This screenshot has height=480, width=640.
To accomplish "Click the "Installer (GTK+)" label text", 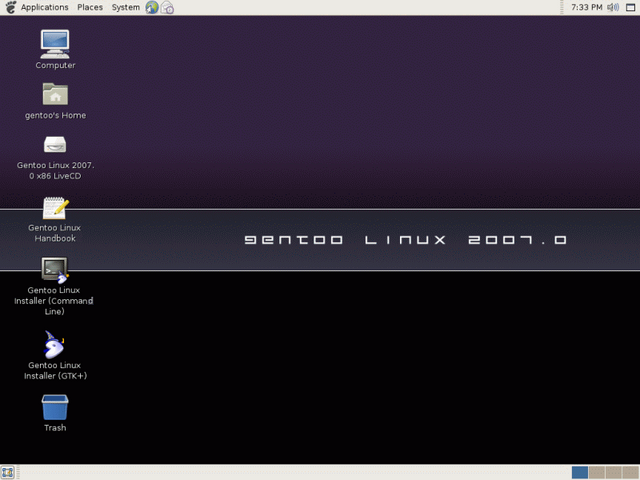I will [55, 376].
